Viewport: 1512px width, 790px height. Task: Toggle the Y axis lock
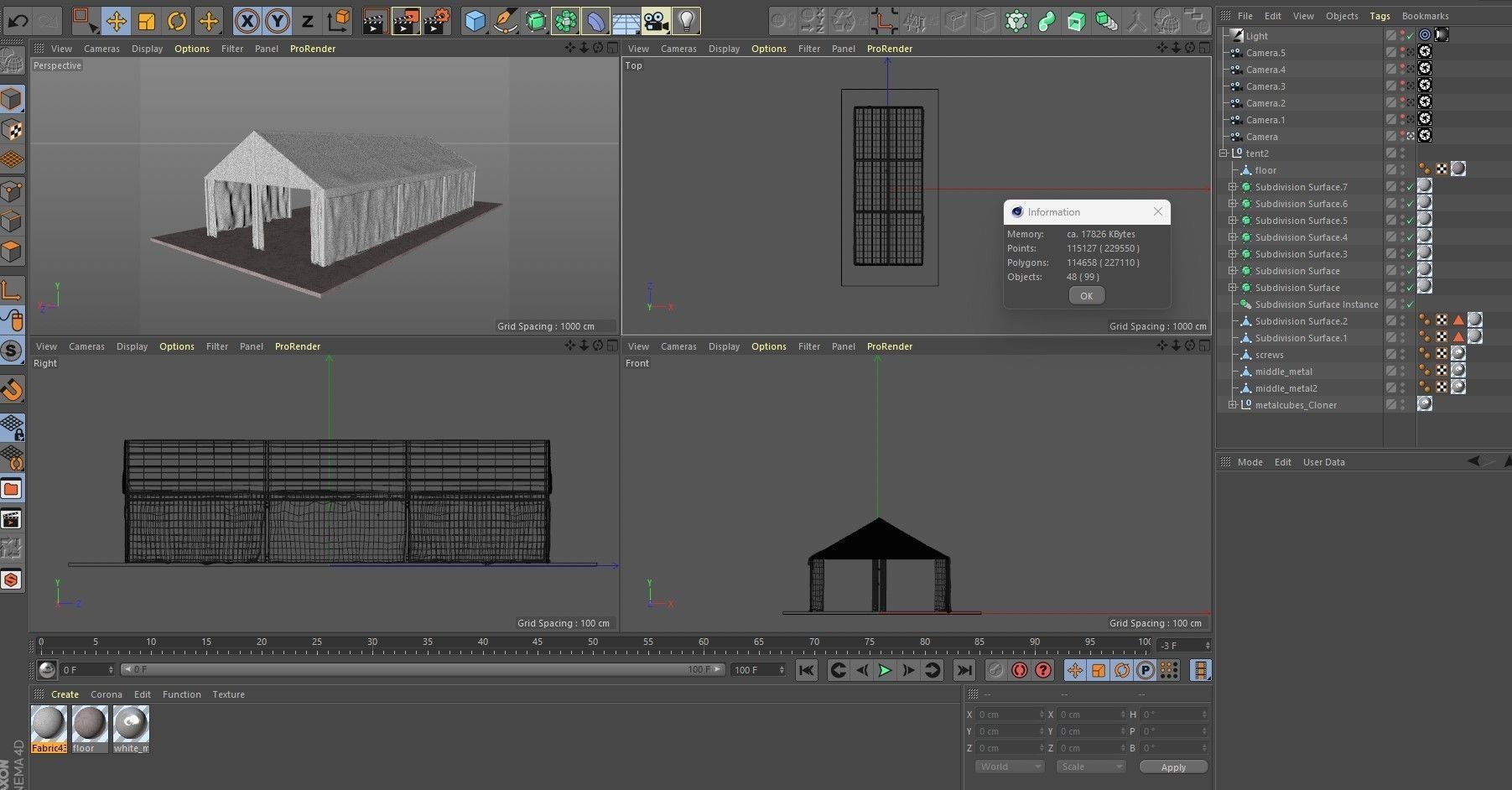[x=277, y=20]
